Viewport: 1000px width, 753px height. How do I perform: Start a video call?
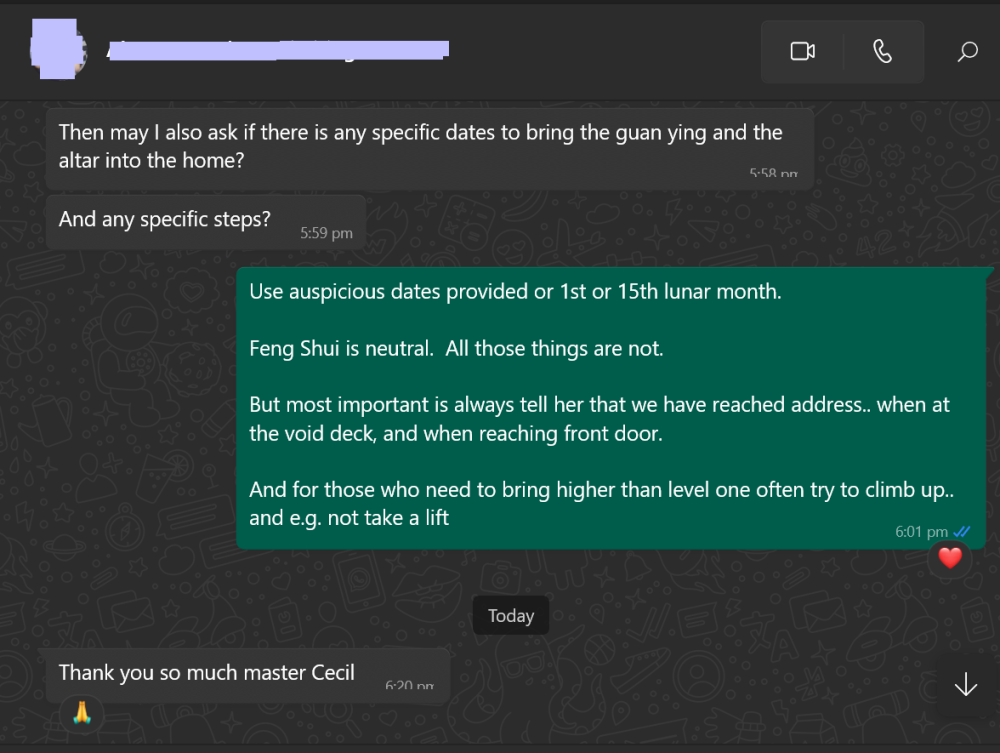click(x=802, y=51)
